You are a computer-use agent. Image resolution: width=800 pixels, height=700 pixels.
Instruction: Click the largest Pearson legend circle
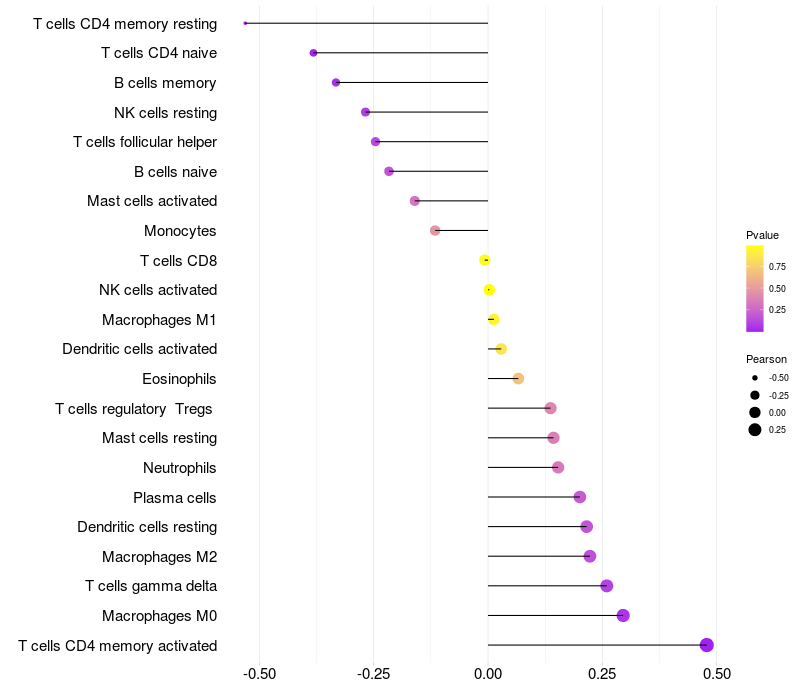[x=755, y=430]
